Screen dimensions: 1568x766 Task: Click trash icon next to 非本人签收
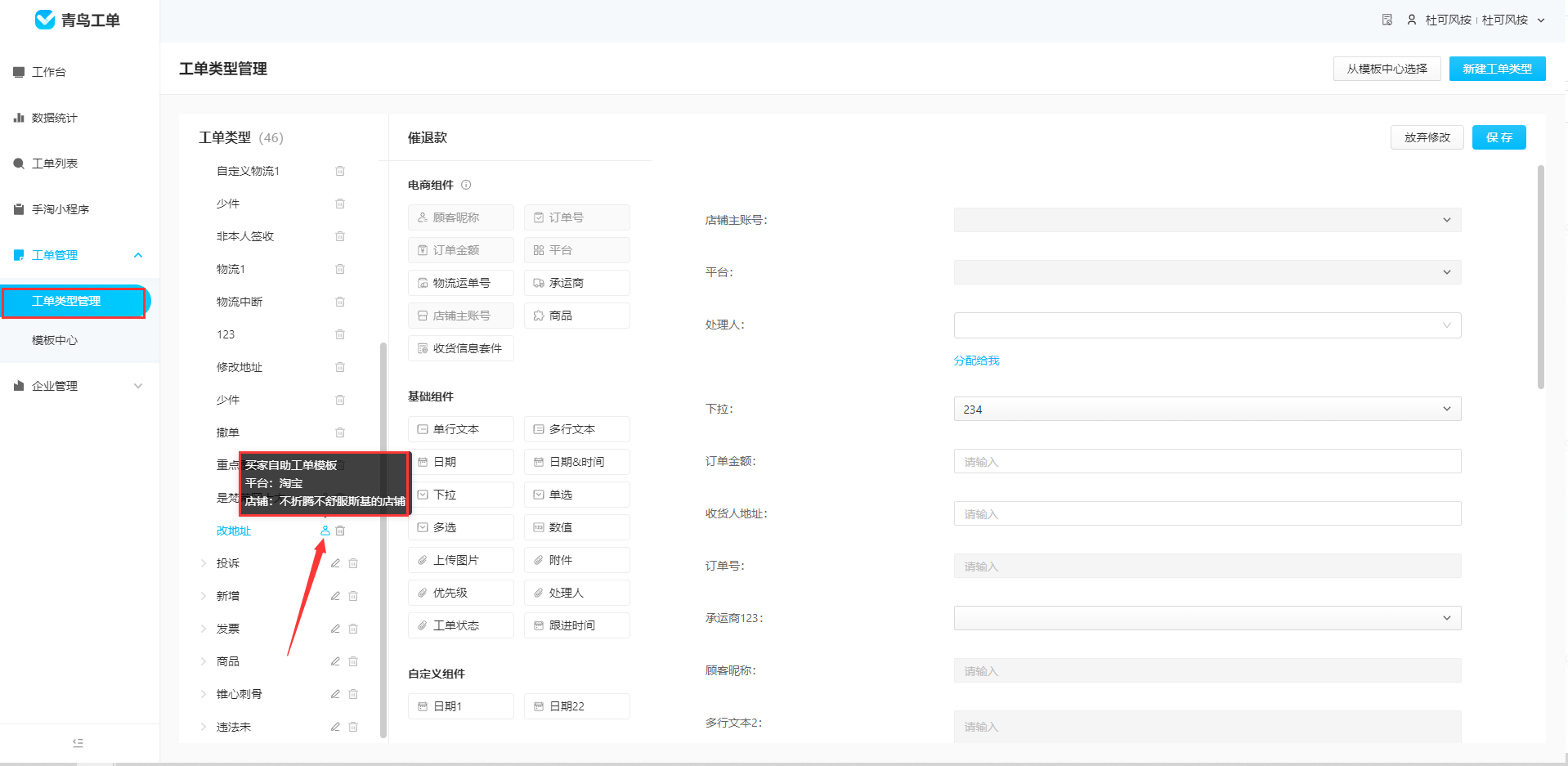340,236
